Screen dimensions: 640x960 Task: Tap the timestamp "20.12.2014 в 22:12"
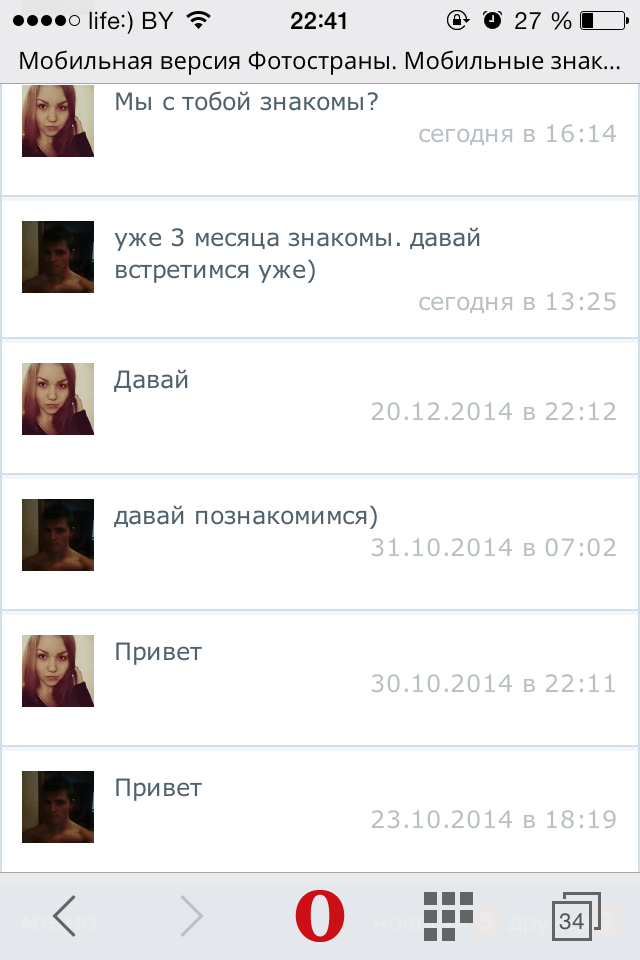pyautogui.click(x=494, y=411)
